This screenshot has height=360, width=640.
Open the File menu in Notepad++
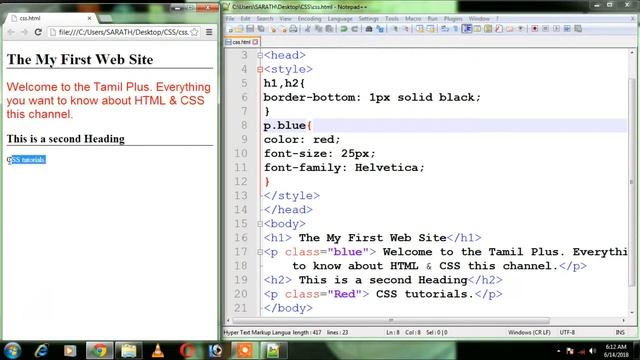230,19
